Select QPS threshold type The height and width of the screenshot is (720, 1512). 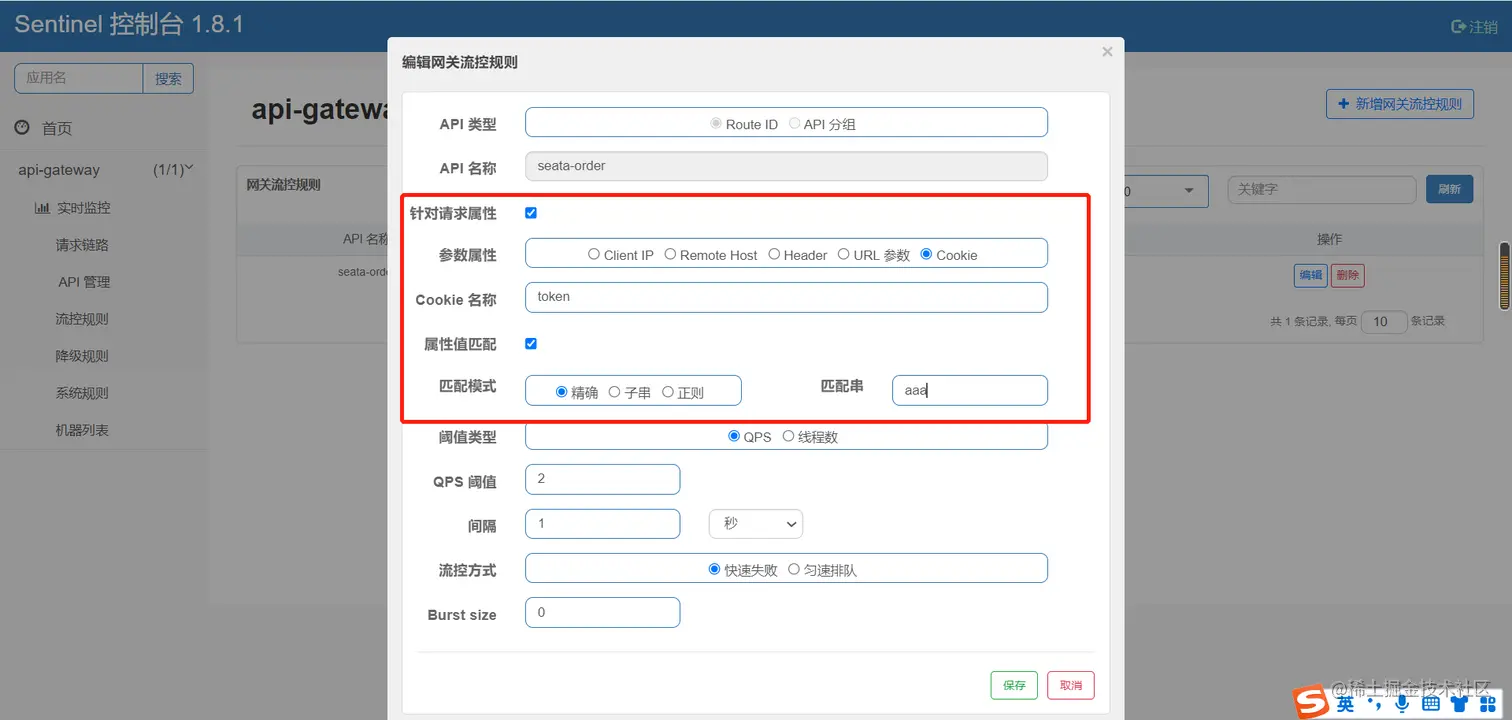pos(734,436)
